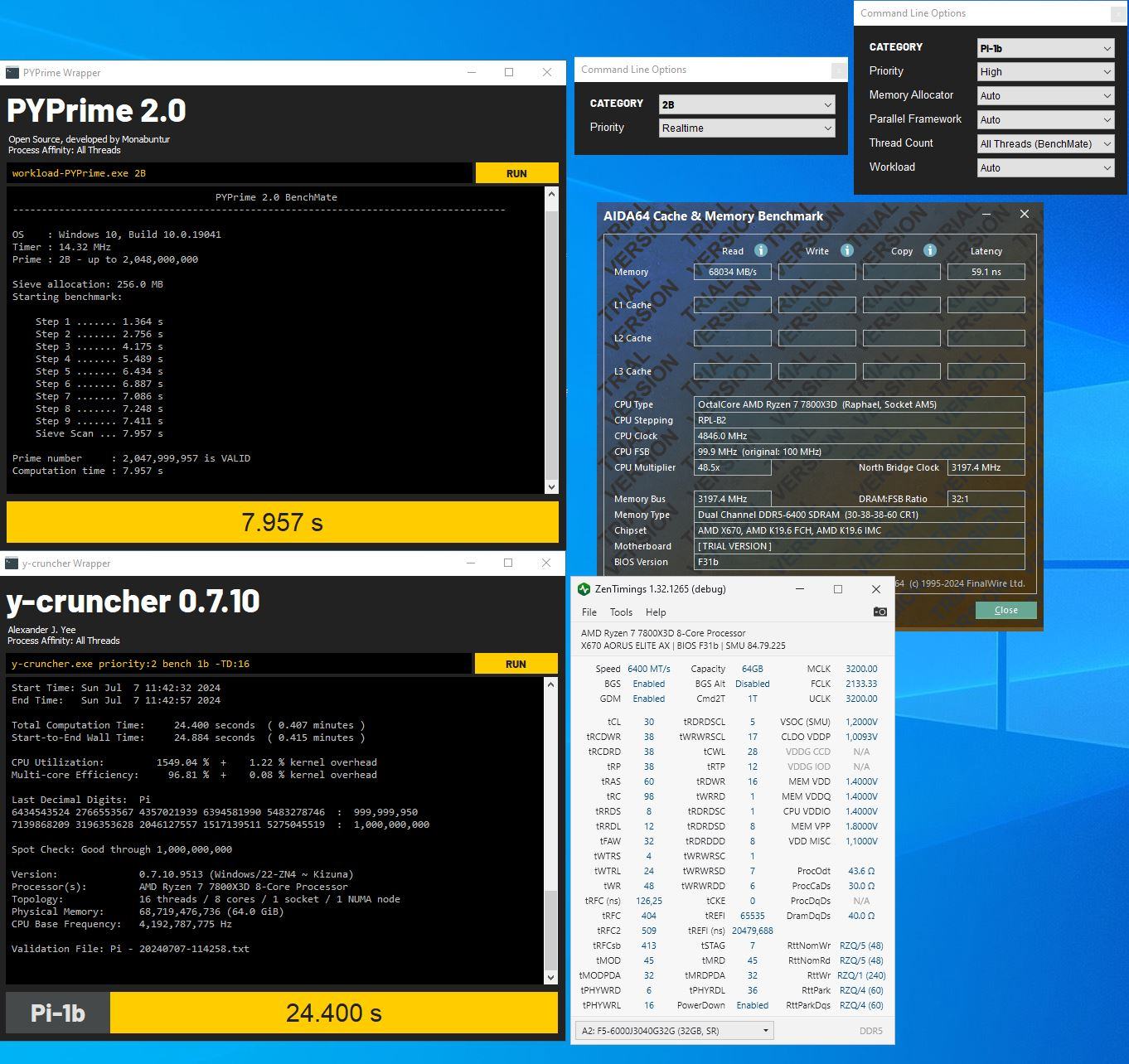Click the BGS Alt Disabled value

[753, 684]
